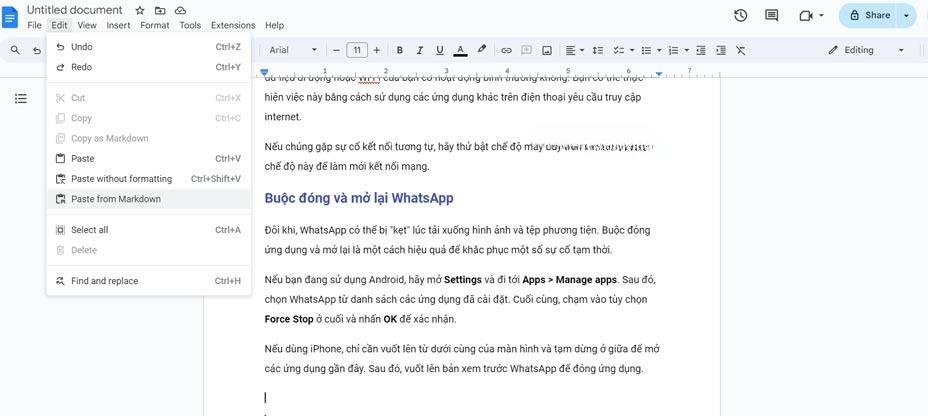This screenshot has height=416, width=928.
Task: Open the File menu
Action: pos(34,25)
